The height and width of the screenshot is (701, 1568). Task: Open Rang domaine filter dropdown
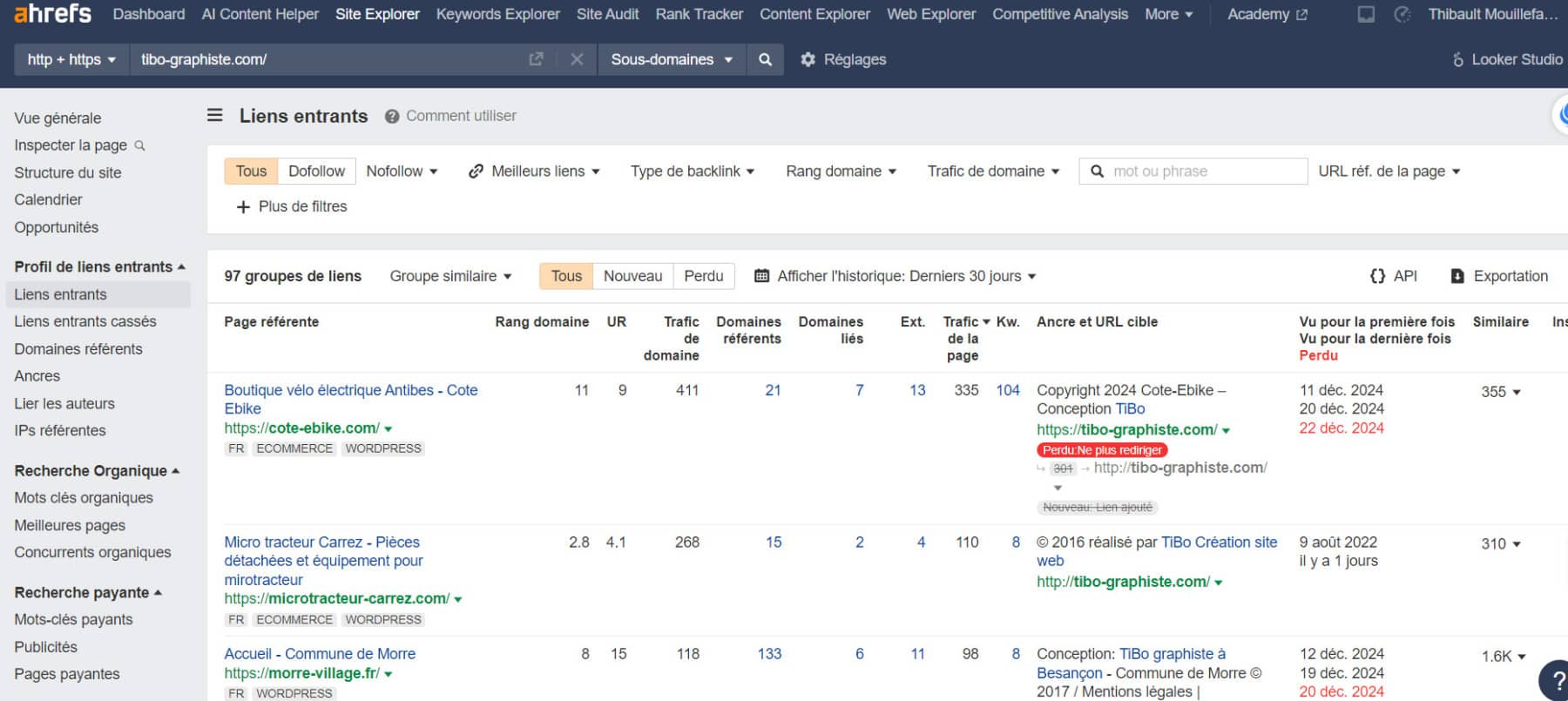841,171
